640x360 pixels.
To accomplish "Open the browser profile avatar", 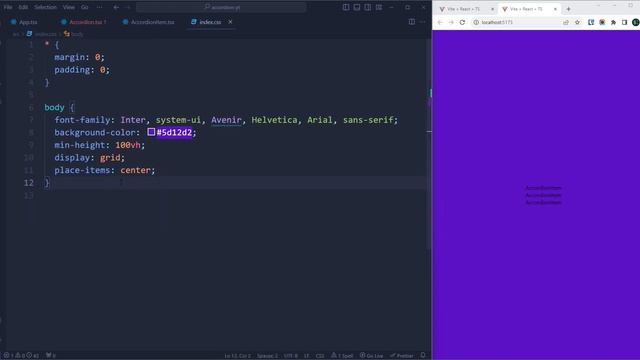I will click(x=636, y=22).
